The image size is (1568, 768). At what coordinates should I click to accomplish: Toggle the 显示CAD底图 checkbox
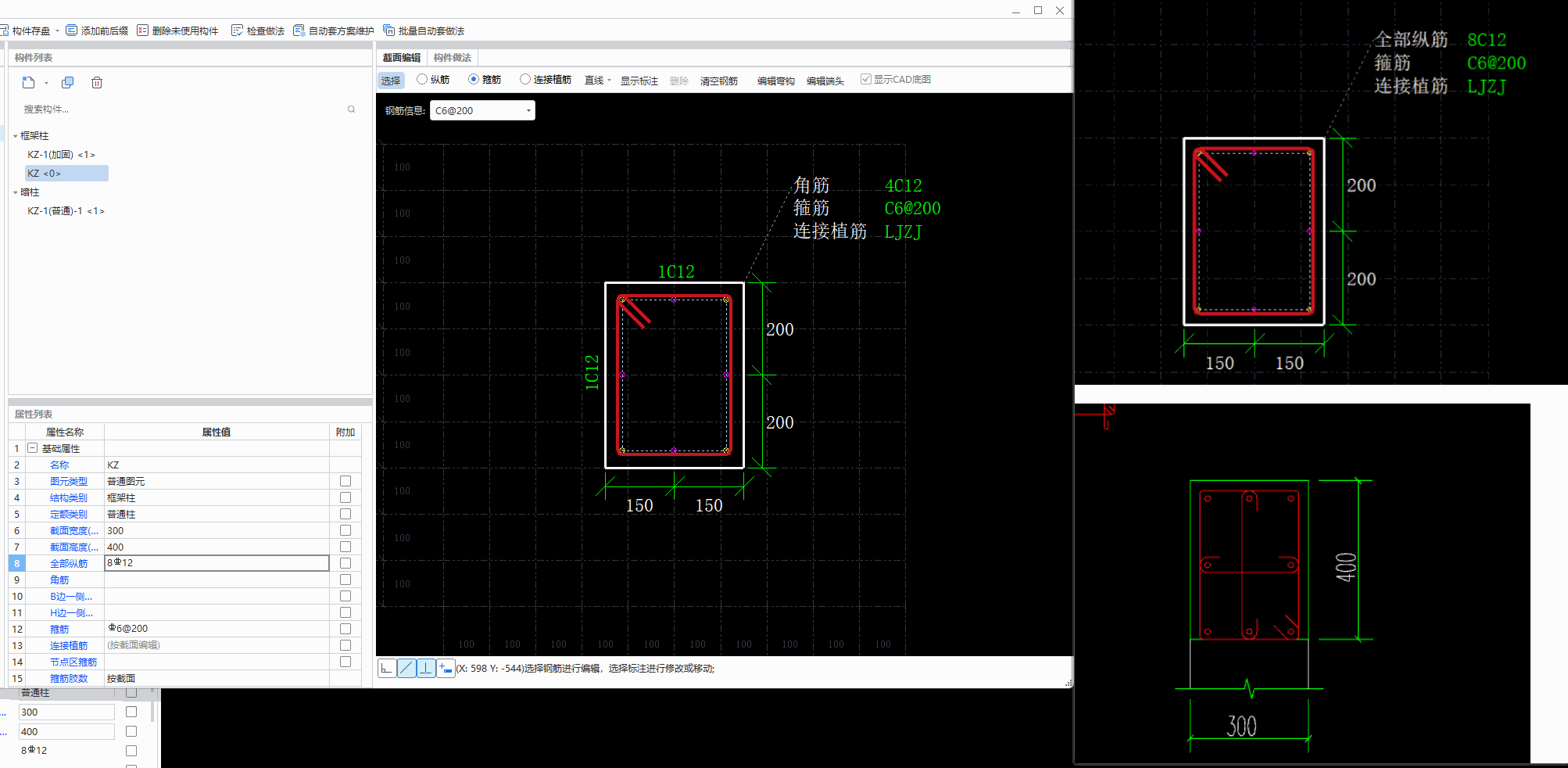click(866, 79)
